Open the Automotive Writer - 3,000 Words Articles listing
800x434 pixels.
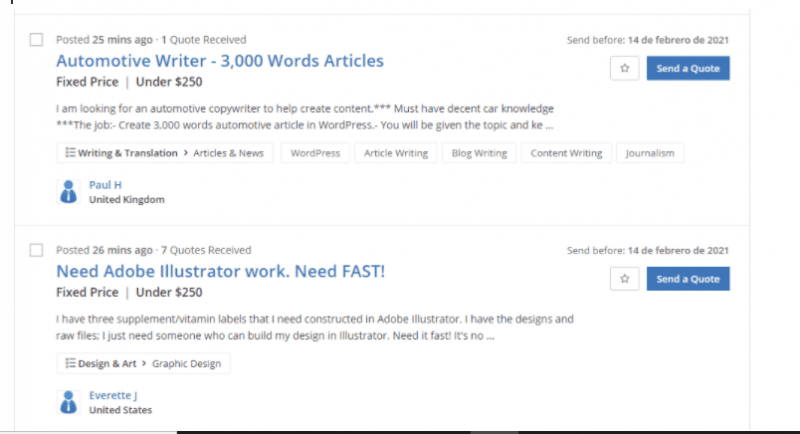tap(220, 61)
